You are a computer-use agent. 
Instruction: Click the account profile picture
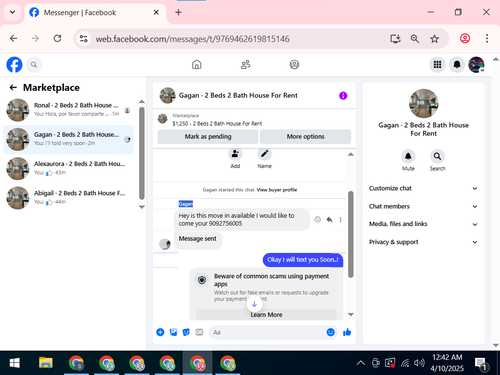pos(476,64)
